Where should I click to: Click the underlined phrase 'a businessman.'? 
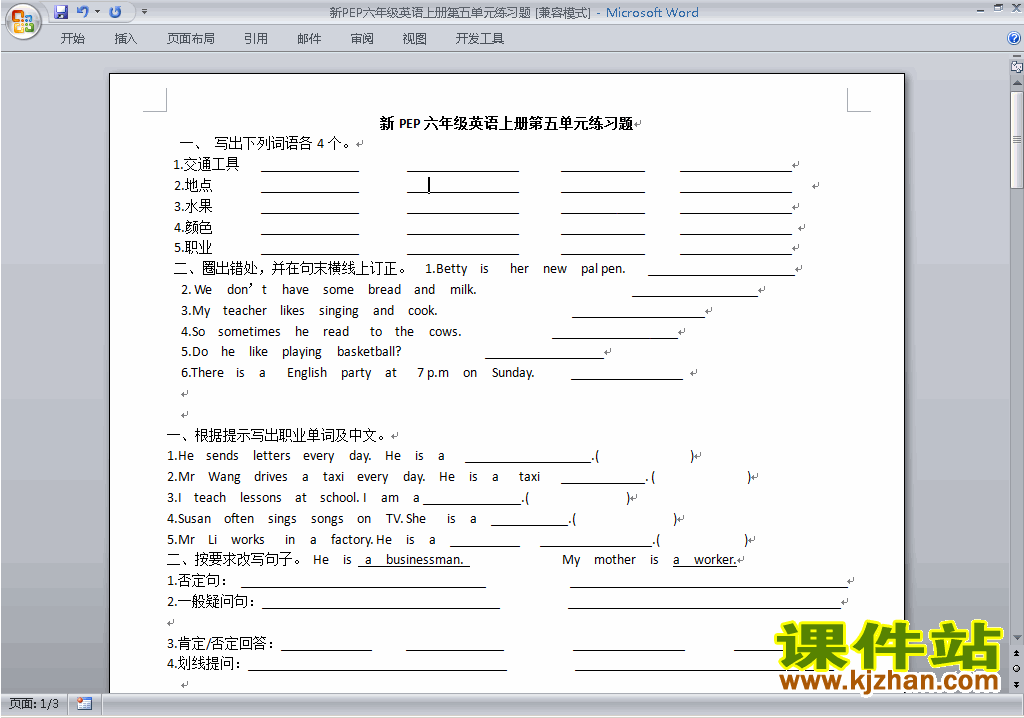[x=414, y=560]
